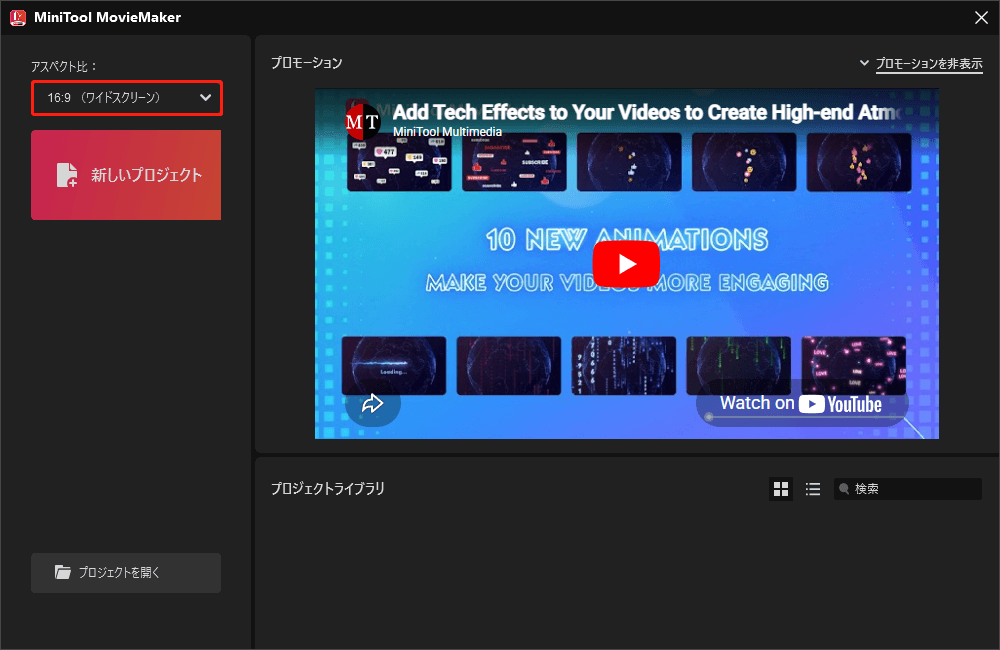
Task: Click the MT channel avatar in the video
Action: [x=362, y=121]
